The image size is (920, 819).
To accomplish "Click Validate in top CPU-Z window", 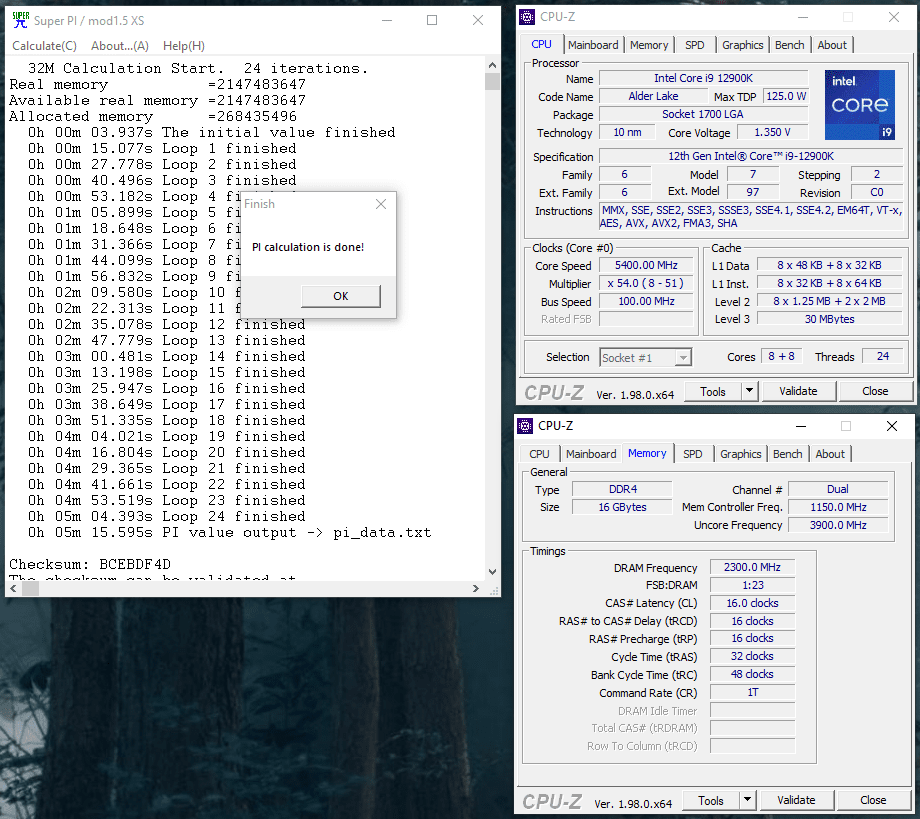I will coord(798,391).
